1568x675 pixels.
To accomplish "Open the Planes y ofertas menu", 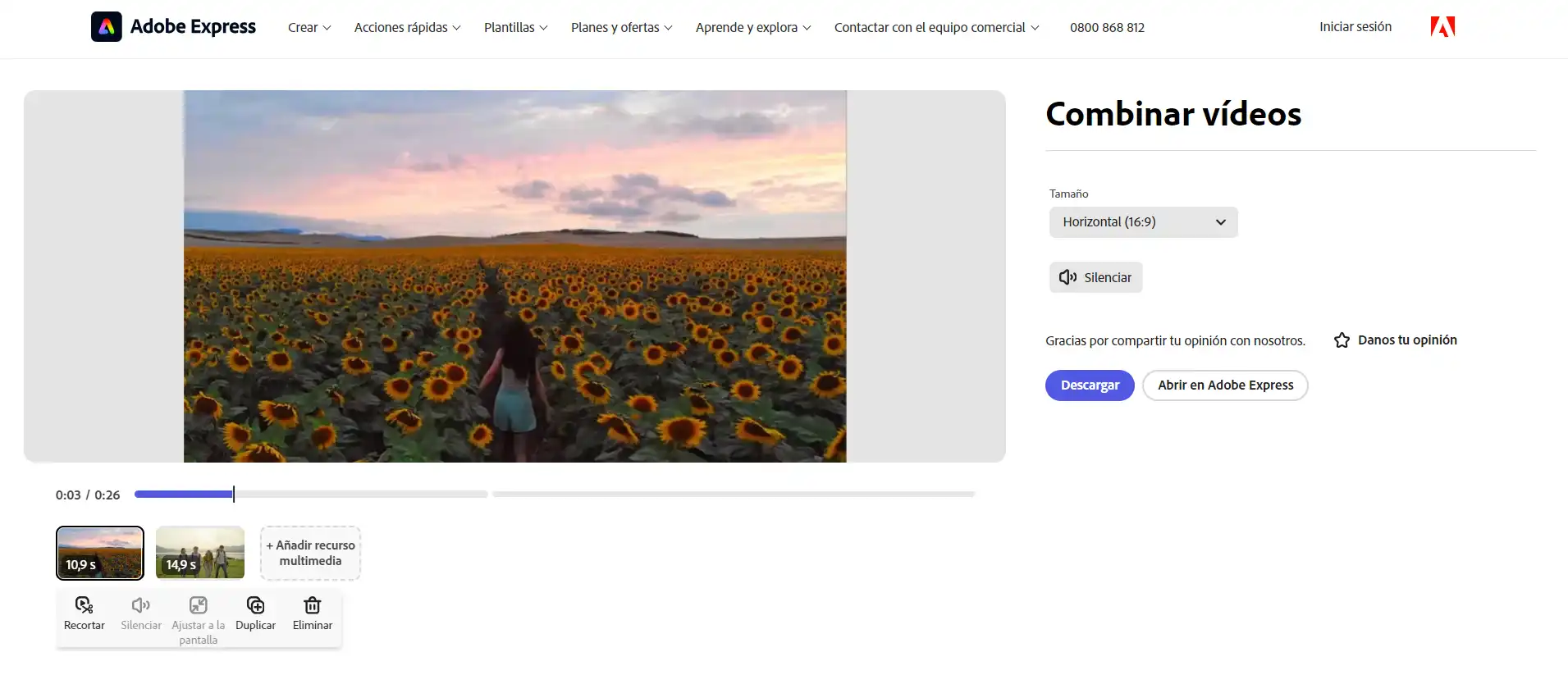I will point(622,28).
